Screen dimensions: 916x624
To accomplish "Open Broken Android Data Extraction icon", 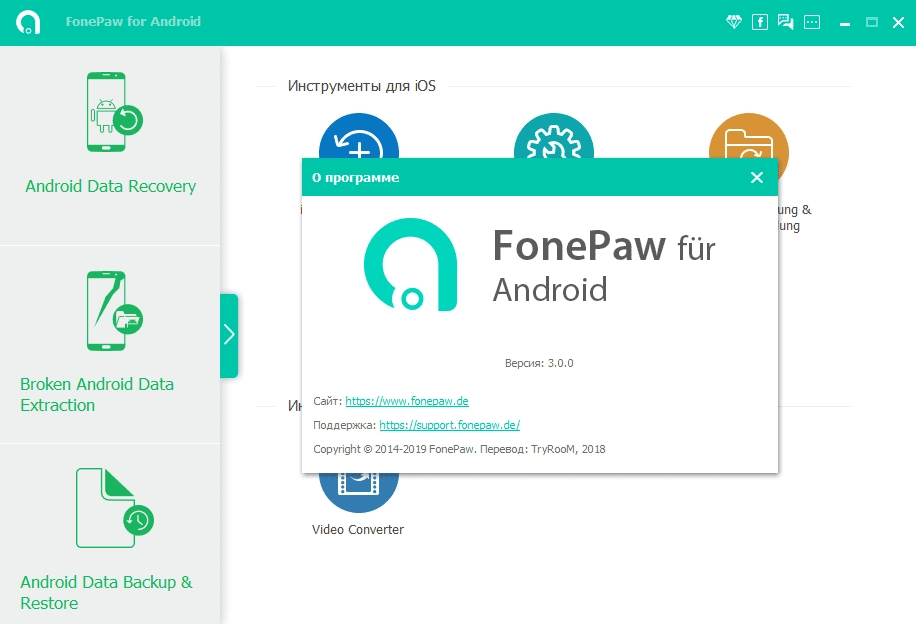I will pyautogui.click(x=114, y=311).
